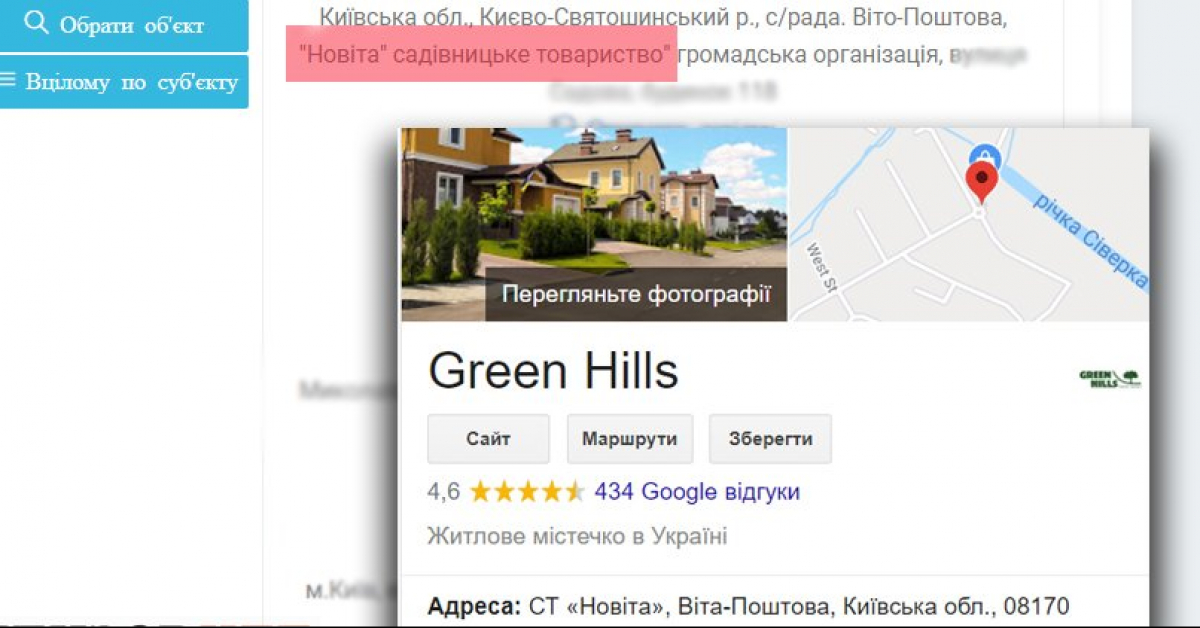Click highlighted "Новіта" садівницьке товариство text
Screen dimensions: 1200x628
(483, 54)
